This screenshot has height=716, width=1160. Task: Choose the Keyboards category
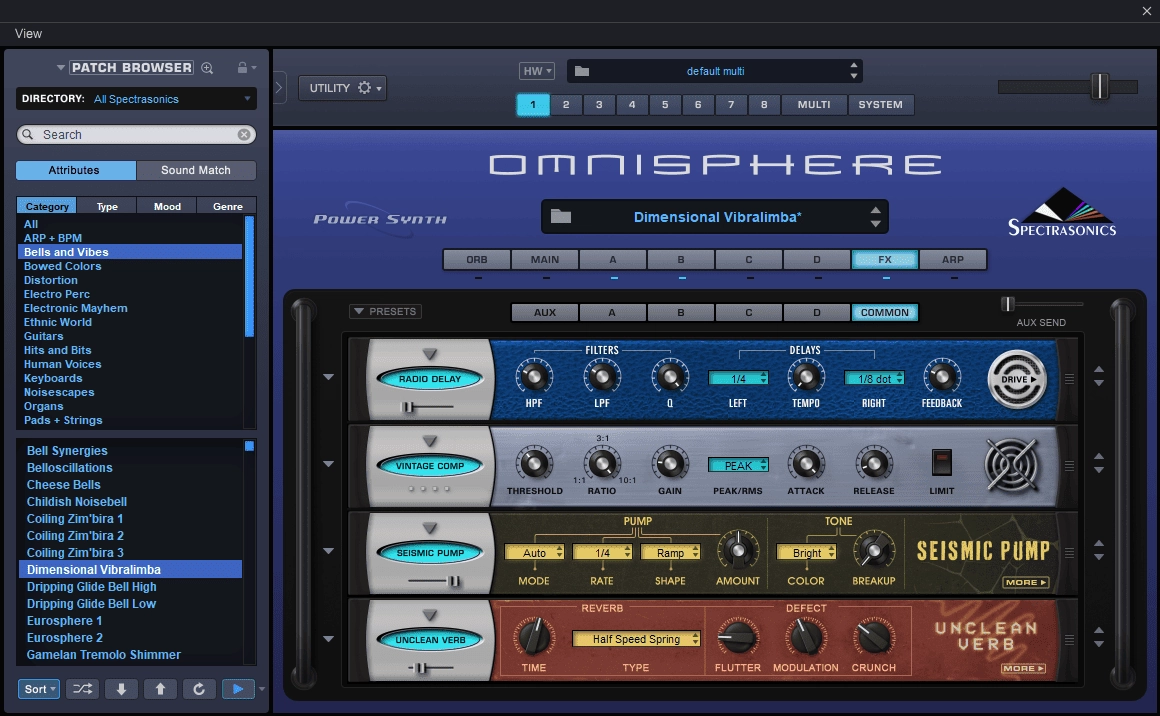click(53, 378)
